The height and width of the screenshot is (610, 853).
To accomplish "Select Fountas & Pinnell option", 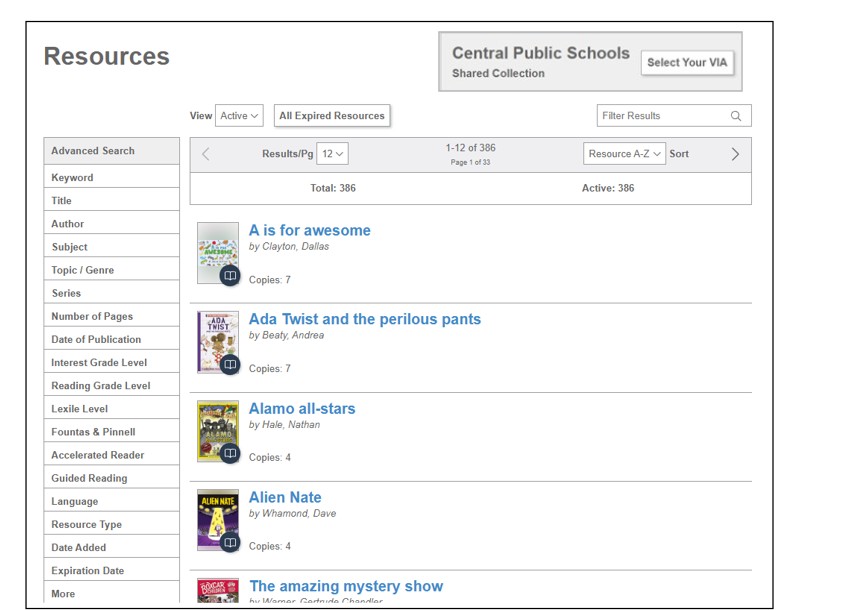I will coord(112,432).
